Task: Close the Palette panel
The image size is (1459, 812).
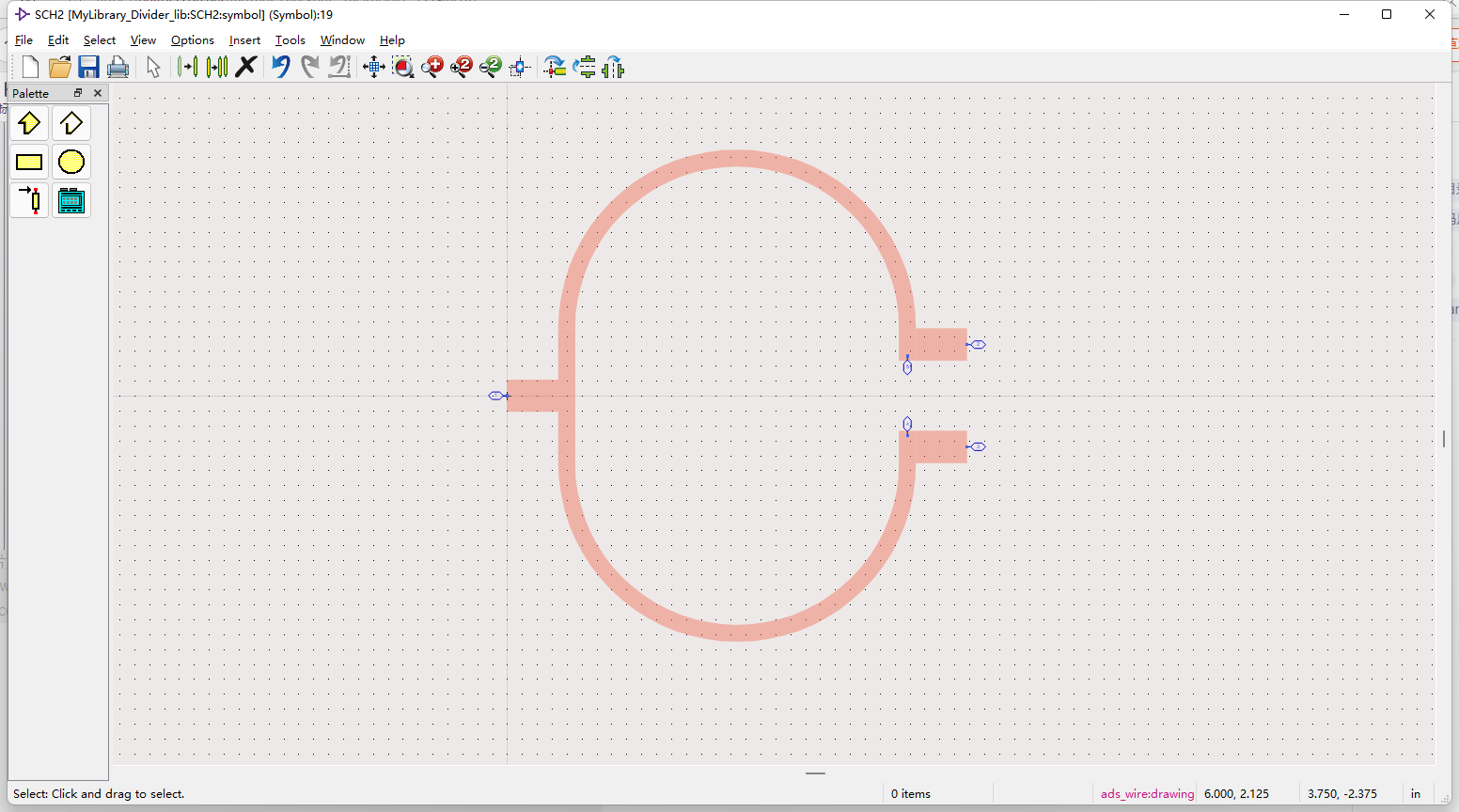Action: click(x=98, y=93)
